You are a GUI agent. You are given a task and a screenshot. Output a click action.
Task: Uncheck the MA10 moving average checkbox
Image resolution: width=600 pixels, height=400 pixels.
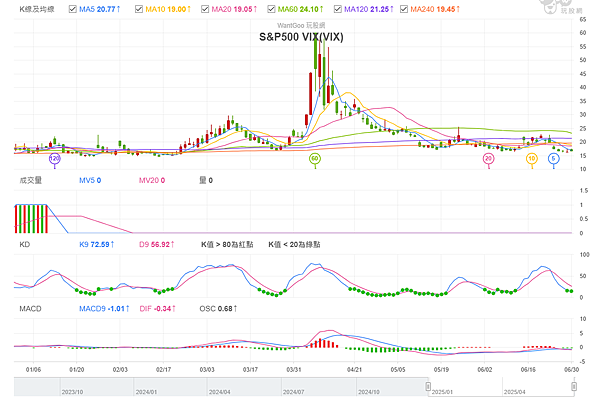click(x=139, y=9)
